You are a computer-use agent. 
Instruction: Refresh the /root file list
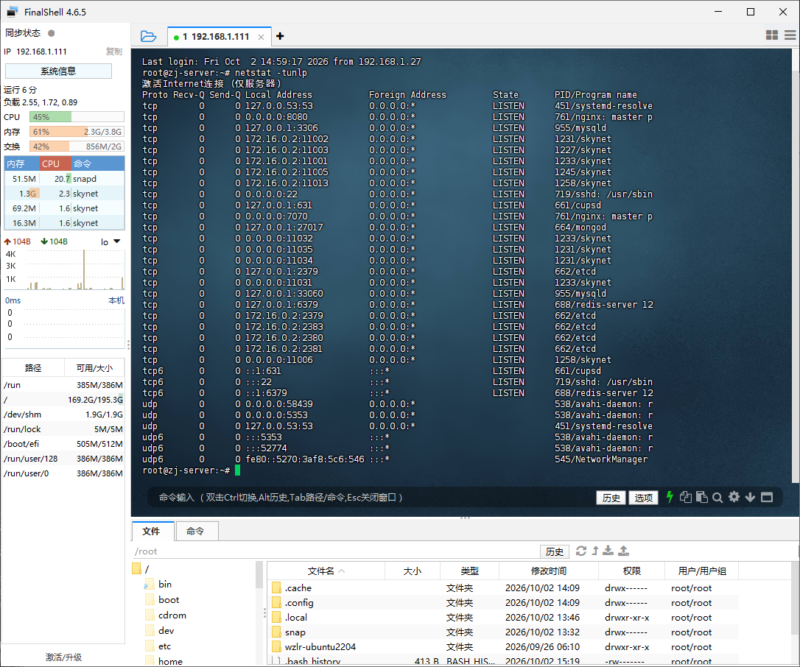pyautogui.click(x=581, y=551)
